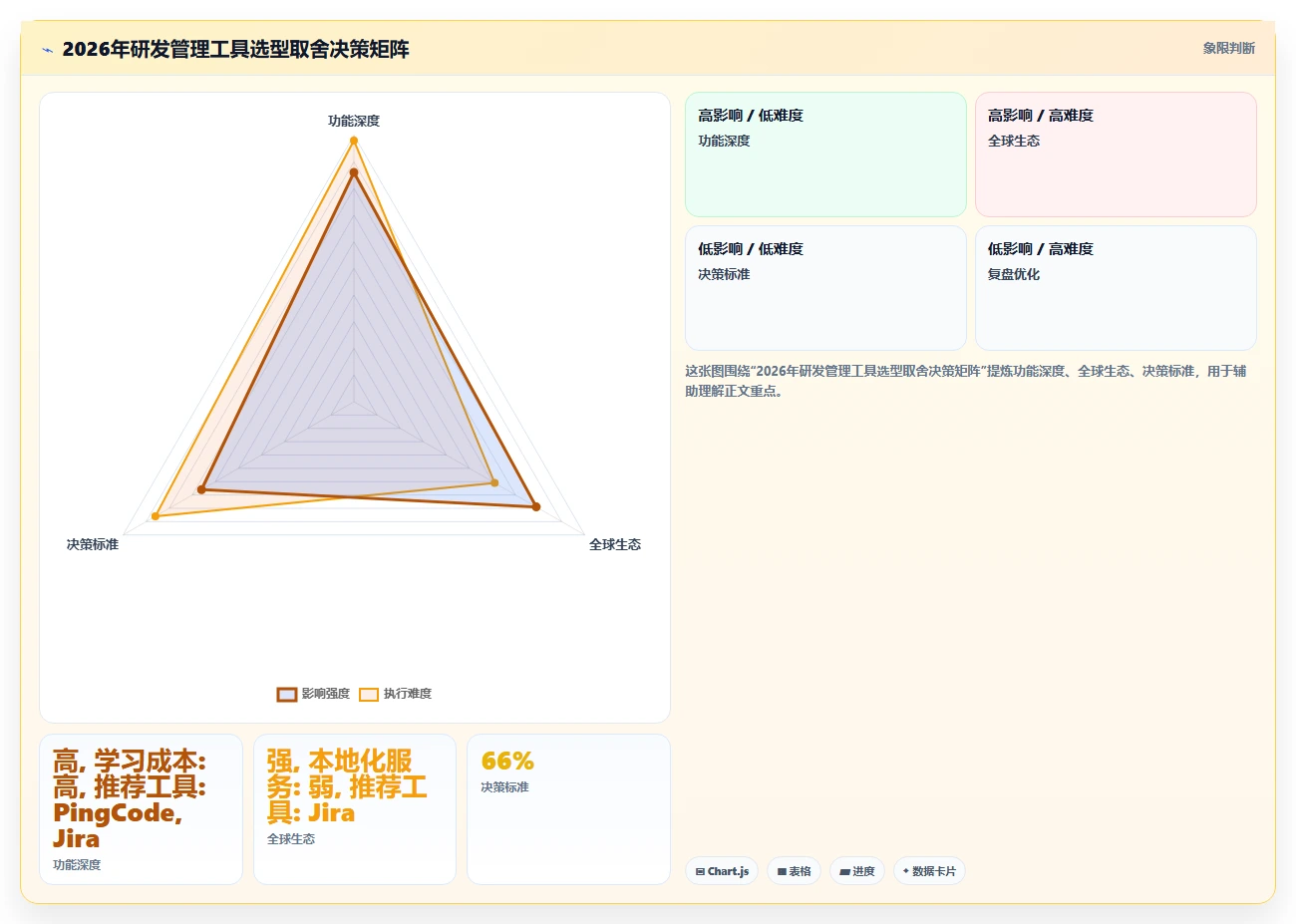Toggle the 影响强度 legend swatch
This screenshot has height=924, width=1296.
pos(287,694)
